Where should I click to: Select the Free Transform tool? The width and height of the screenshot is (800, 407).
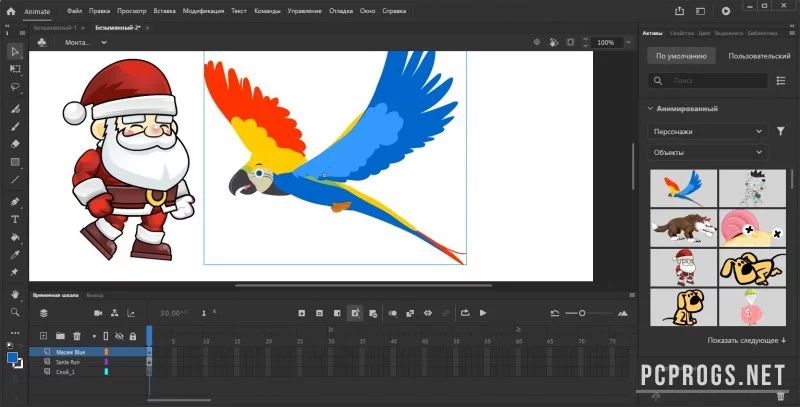[15, 69]
